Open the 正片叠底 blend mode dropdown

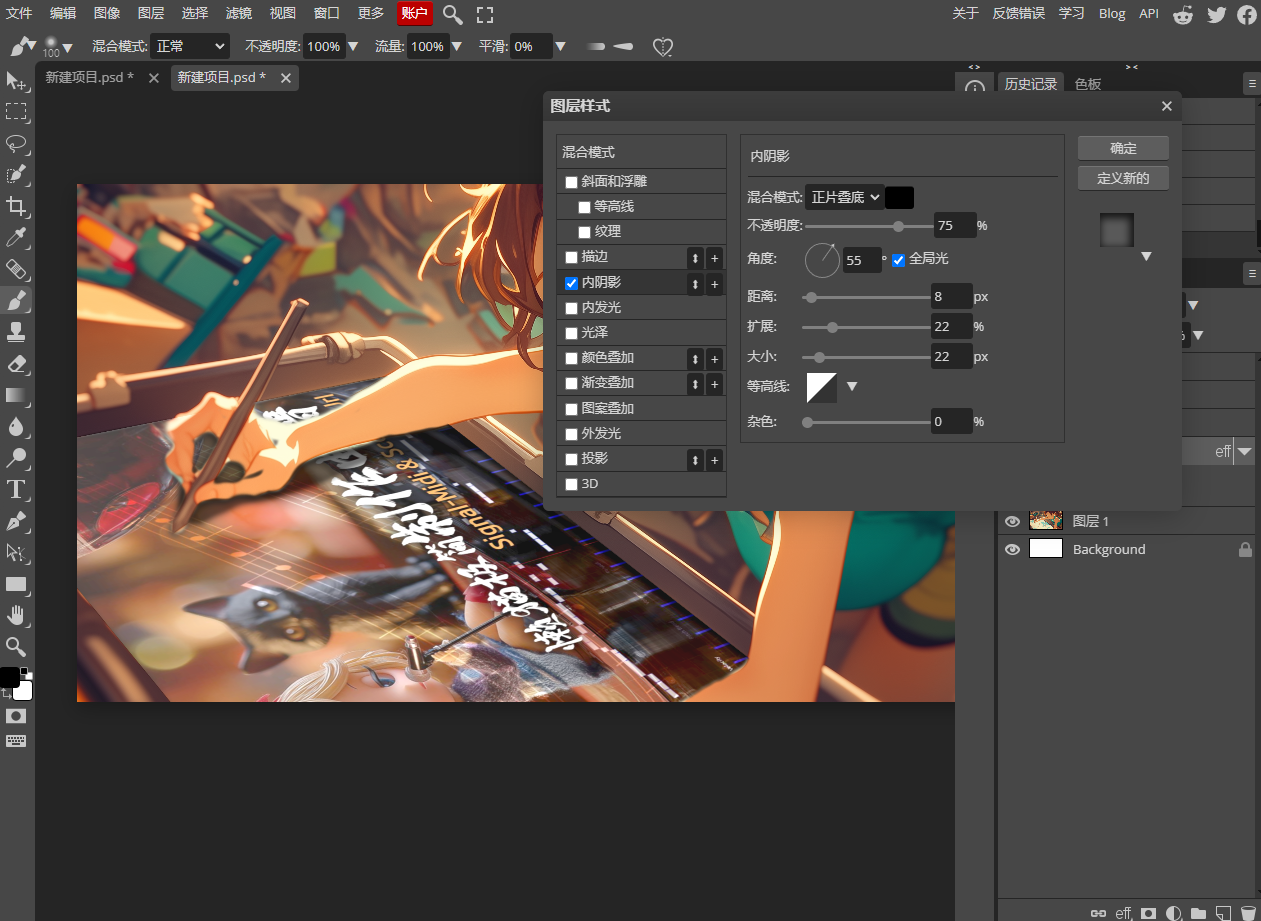point(844,197)
